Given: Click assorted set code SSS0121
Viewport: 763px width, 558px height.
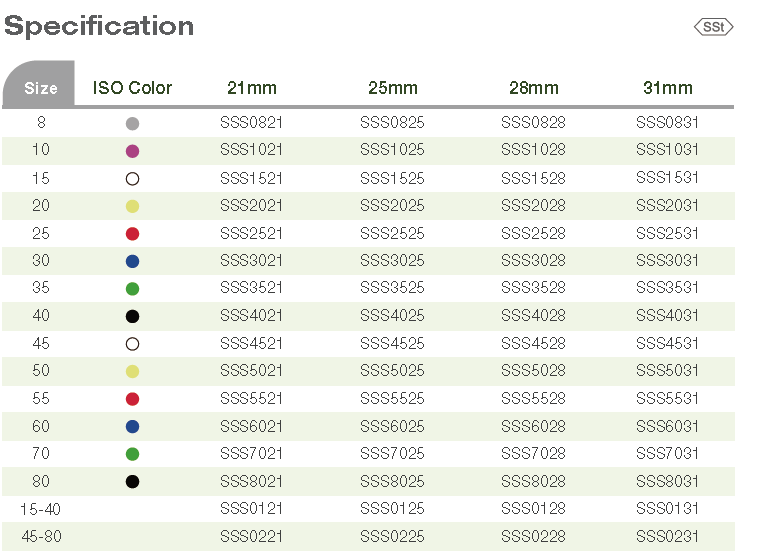Looking at the screenshot, I should pyautogui.click(x=251, y=509).
